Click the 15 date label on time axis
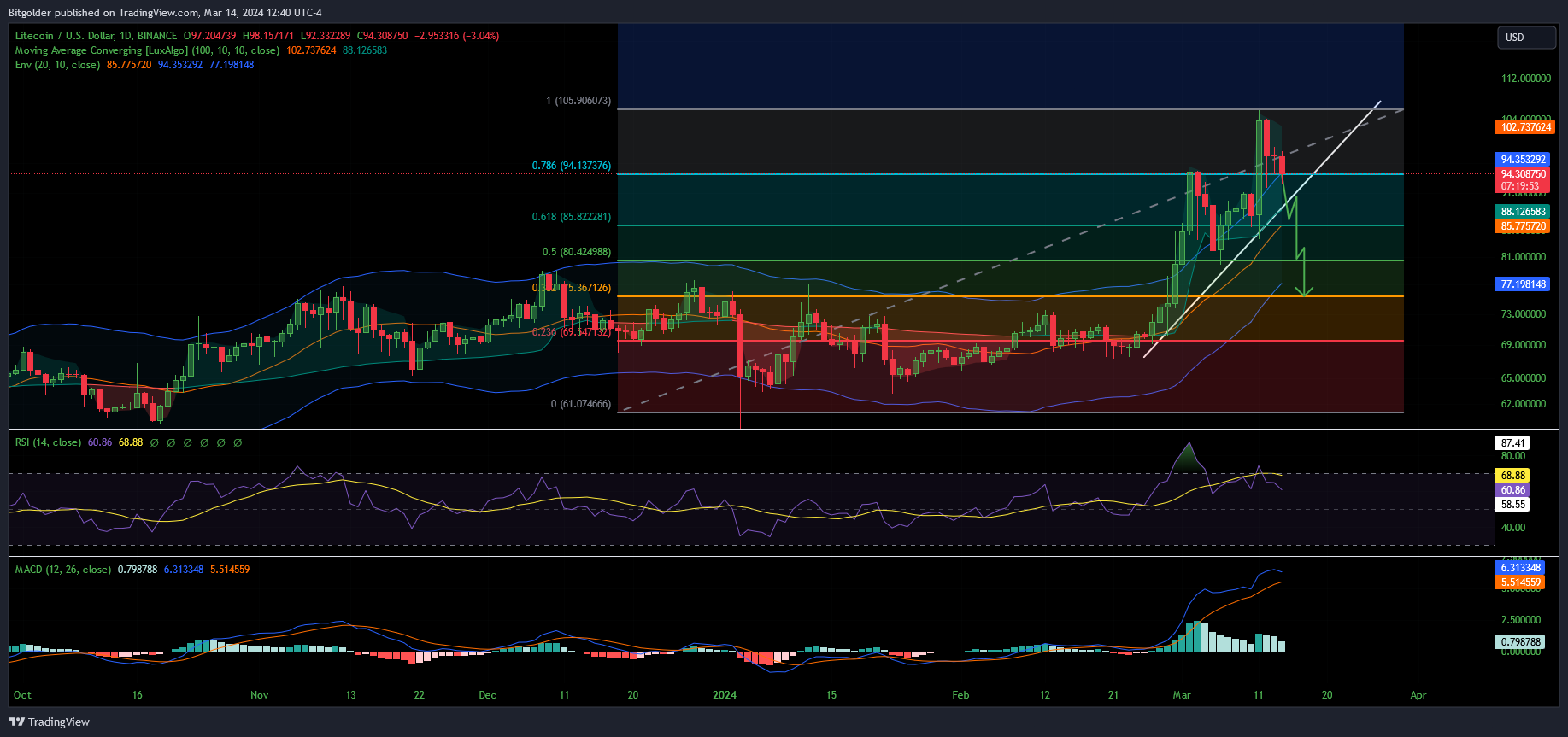This screenshot has width=1568, height=737. 831,695
